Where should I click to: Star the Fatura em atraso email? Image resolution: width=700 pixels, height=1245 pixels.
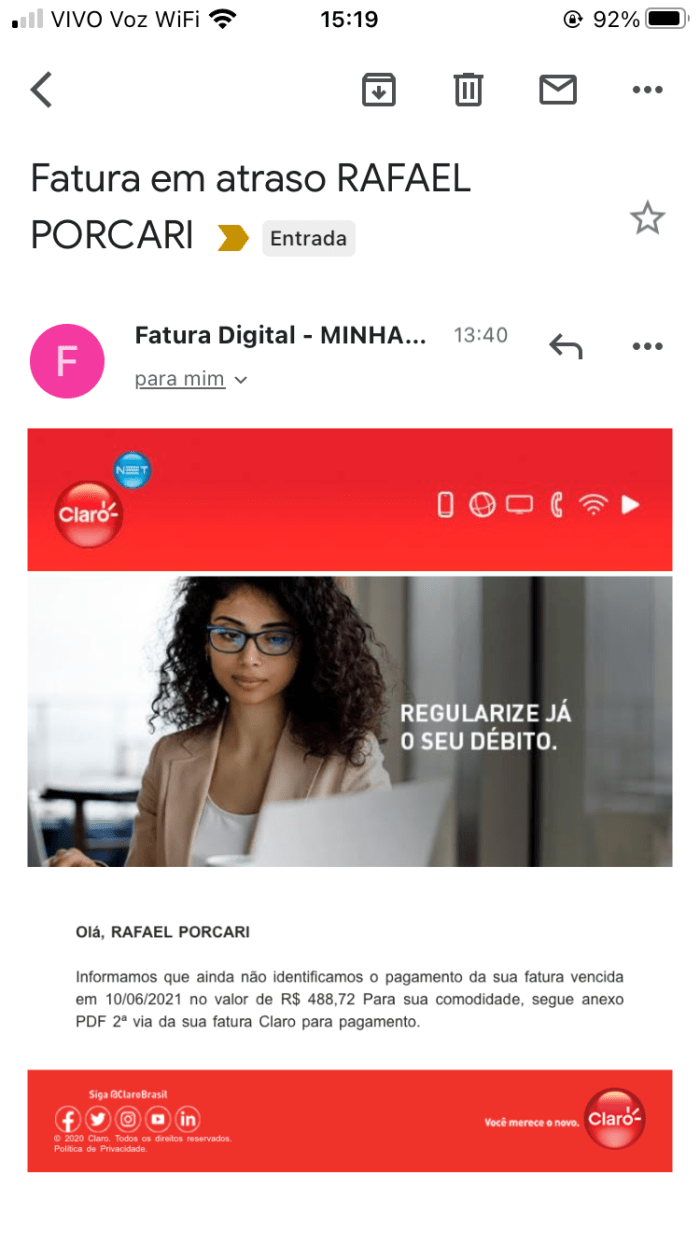point(648,218)
